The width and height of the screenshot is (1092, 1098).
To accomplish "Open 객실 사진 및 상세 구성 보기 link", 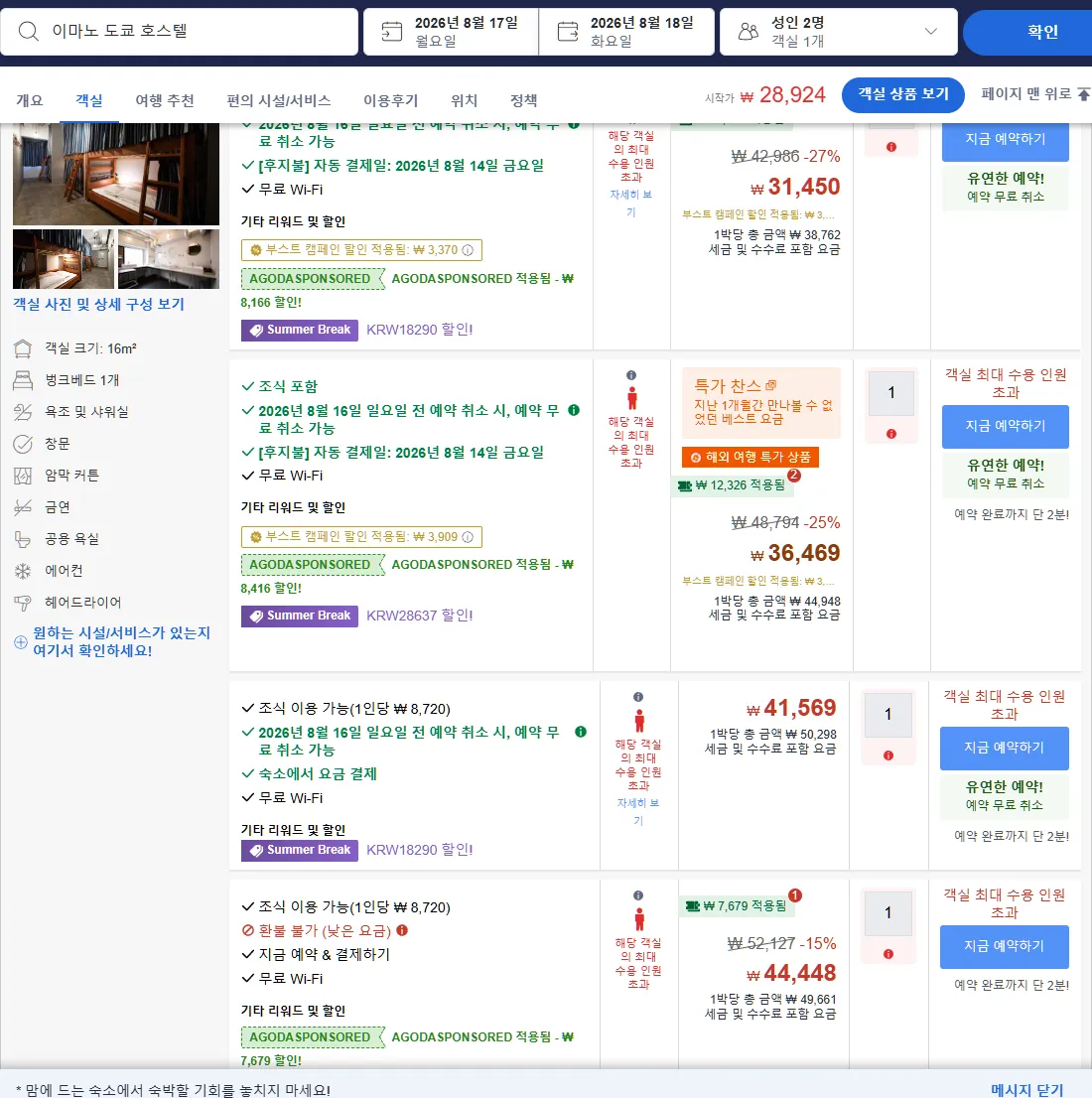I will [98, 304].
